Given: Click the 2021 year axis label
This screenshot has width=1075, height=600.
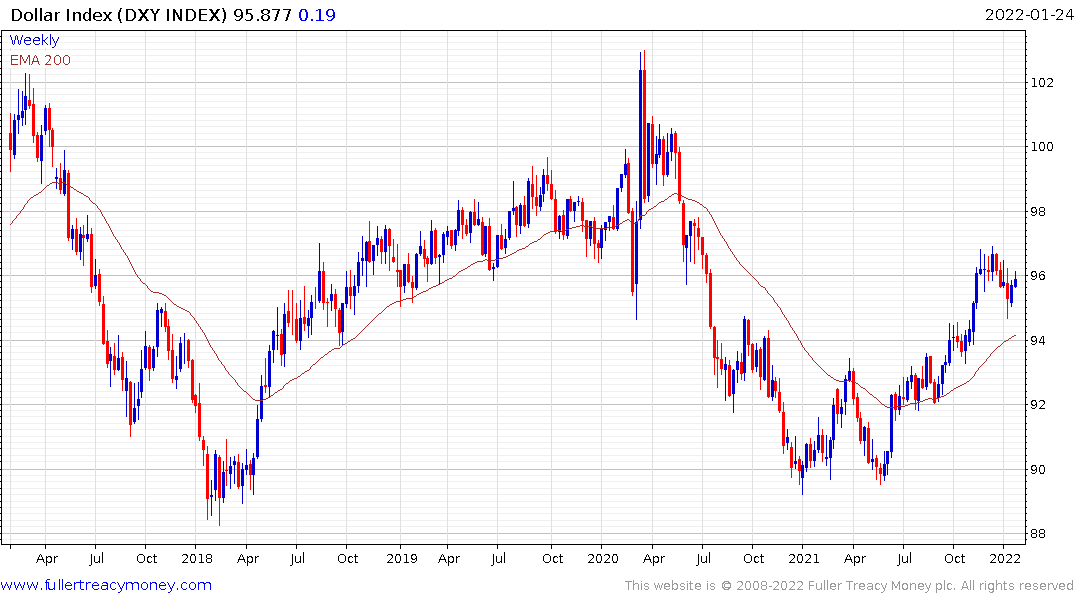Looking at the screenshot, I should (x=804, y=558).
